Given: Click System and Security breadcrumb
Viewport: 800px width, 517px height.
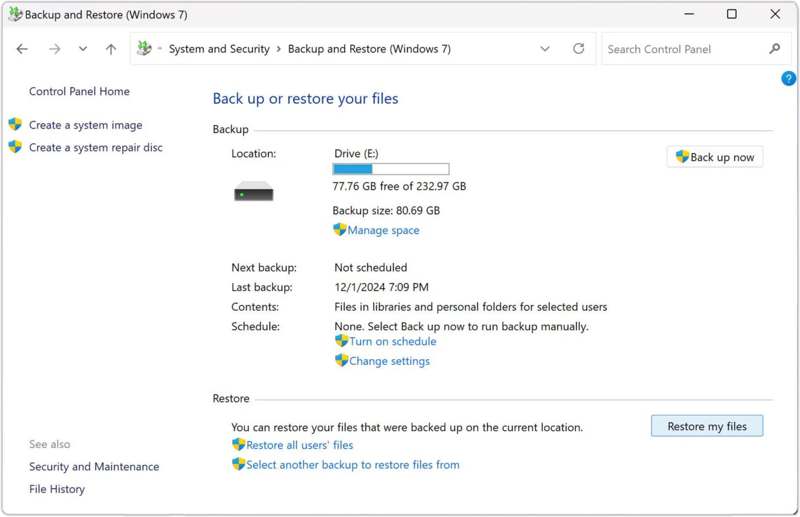Looking at the screenshot, I should tap(219, 49).
